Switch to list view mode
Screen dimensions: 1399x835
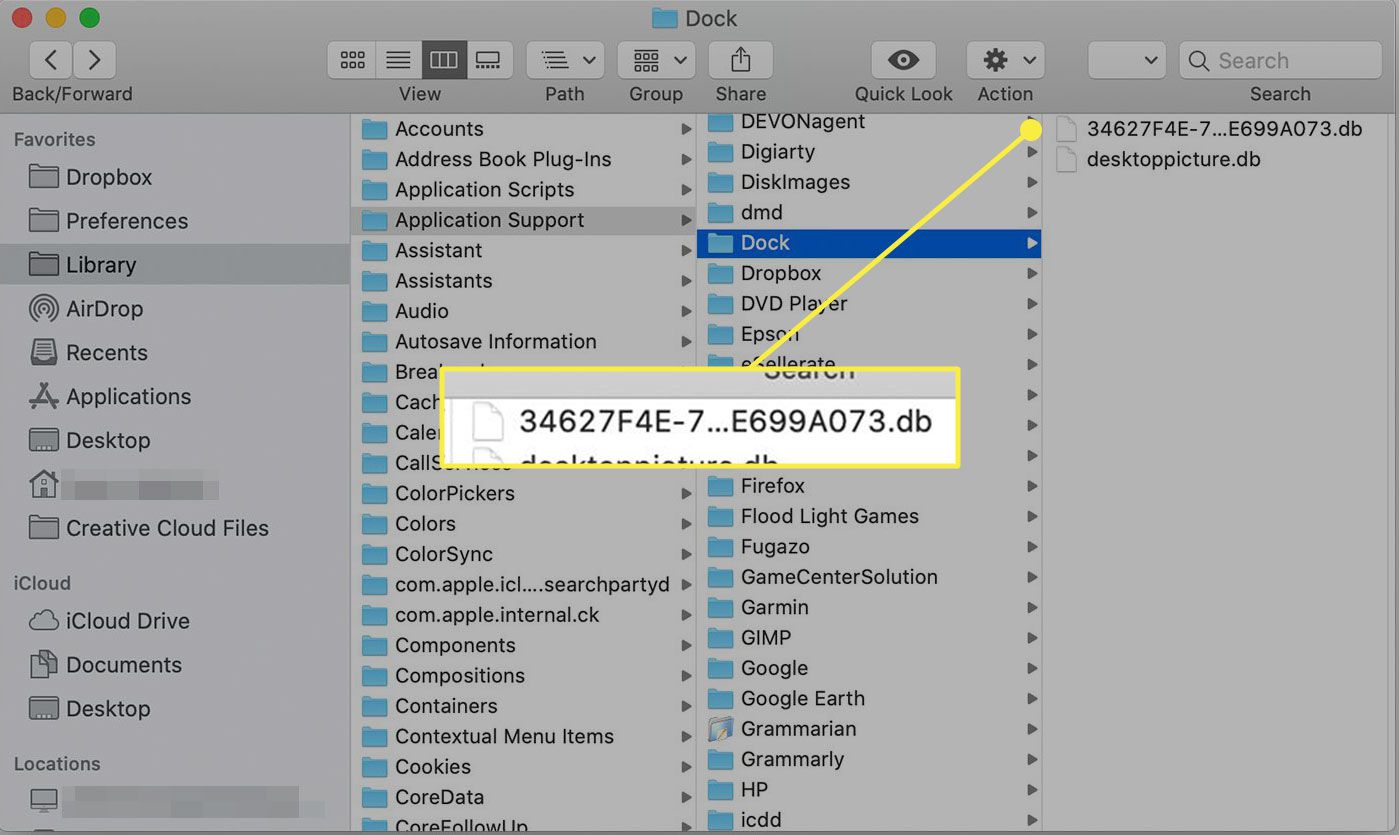pos(398,60)
